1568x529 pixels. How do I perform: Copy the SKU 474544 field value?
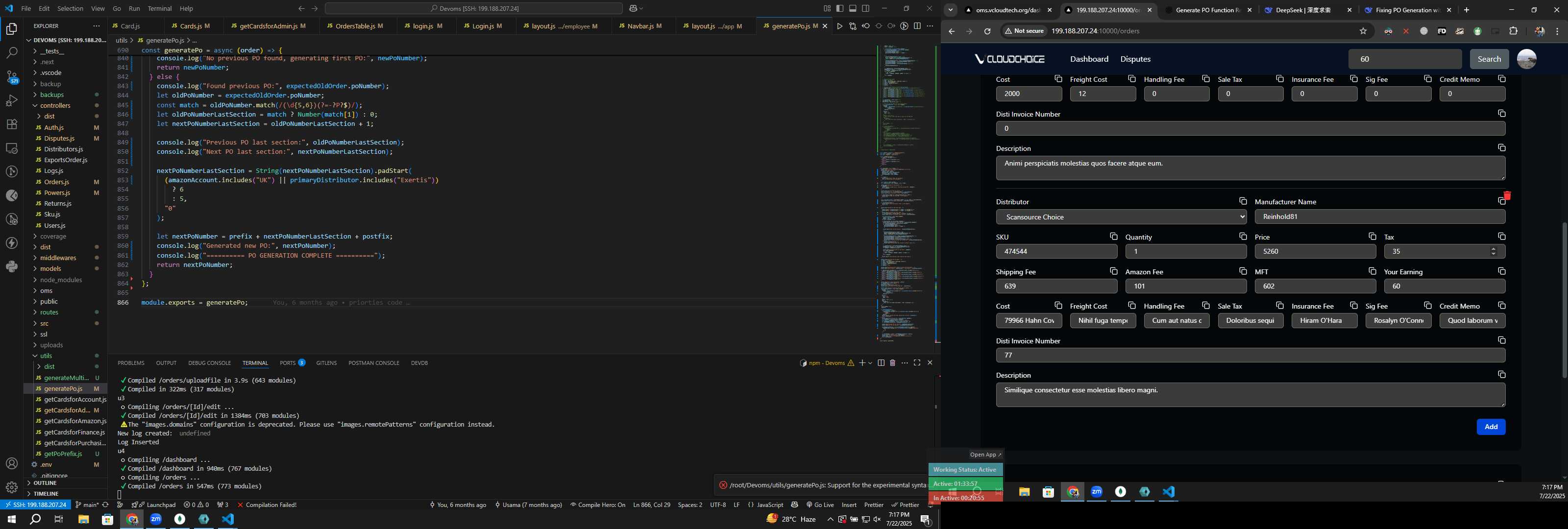point(1113,236)
